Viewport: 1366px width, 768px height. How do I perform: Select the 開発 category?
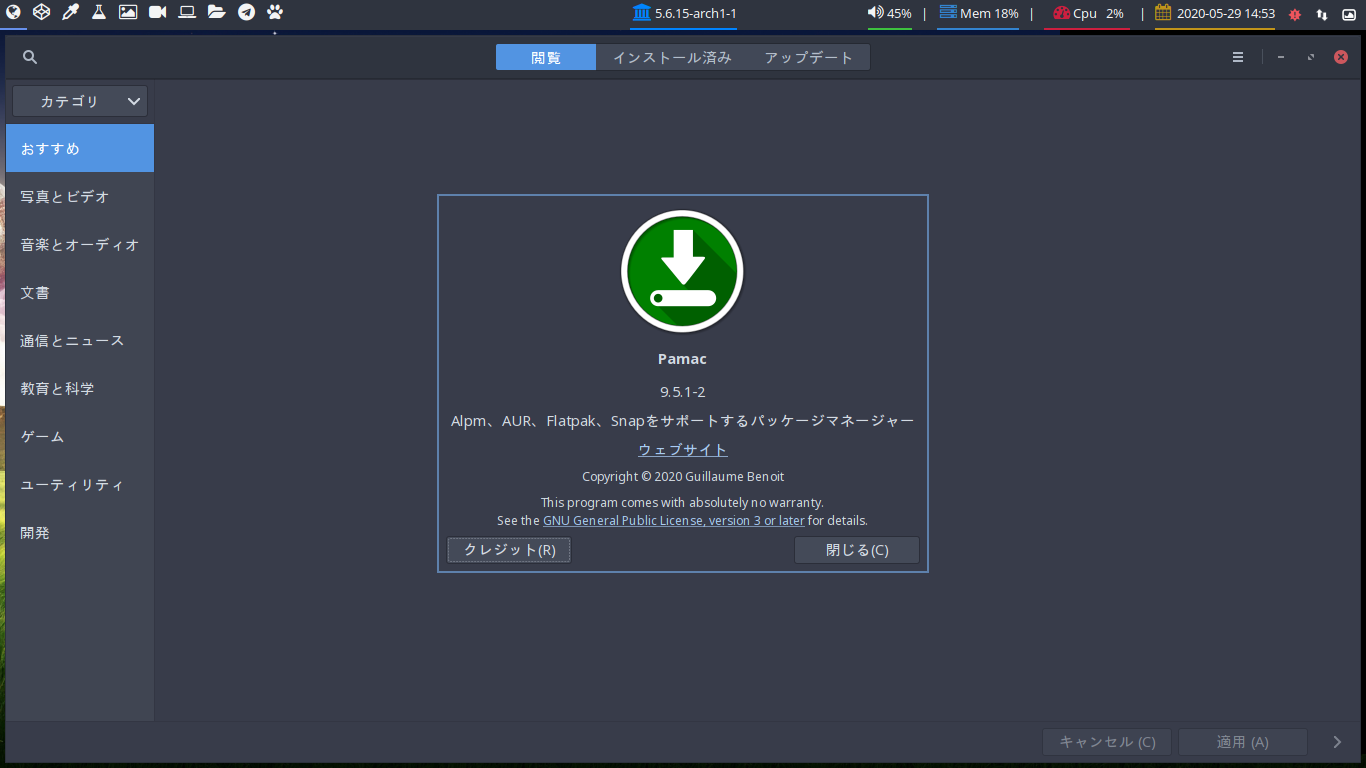point(80,532)
